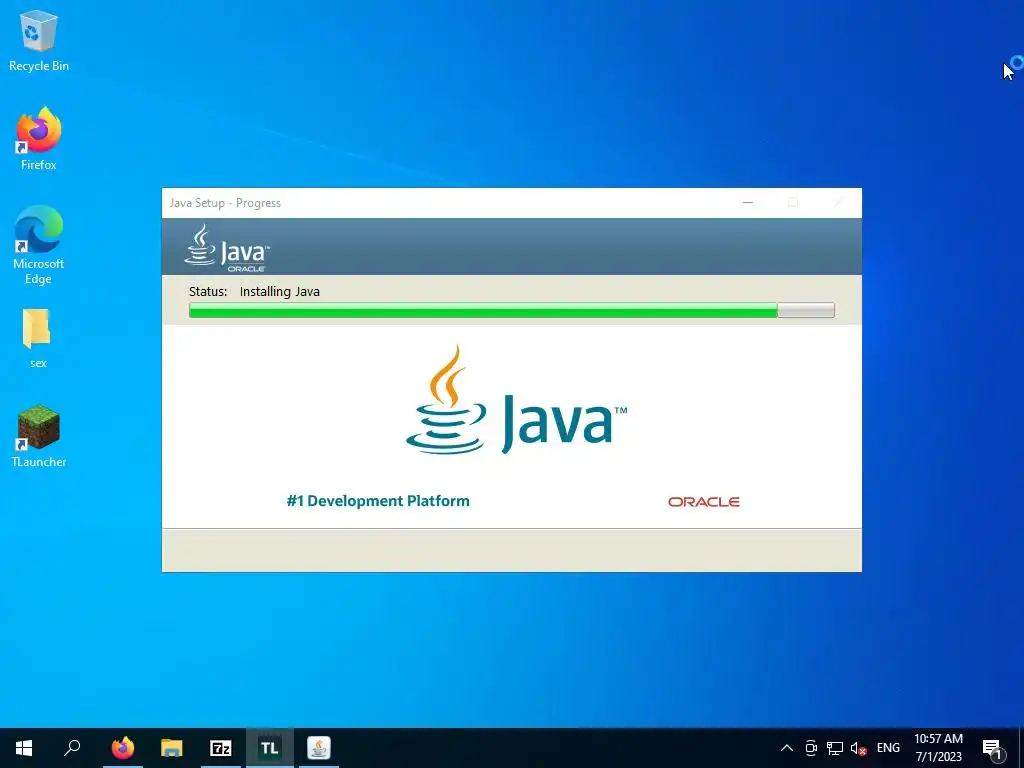The image size is (1024, 768).
Task: Click the Java installation progress bar
Action: coord(511,310)
